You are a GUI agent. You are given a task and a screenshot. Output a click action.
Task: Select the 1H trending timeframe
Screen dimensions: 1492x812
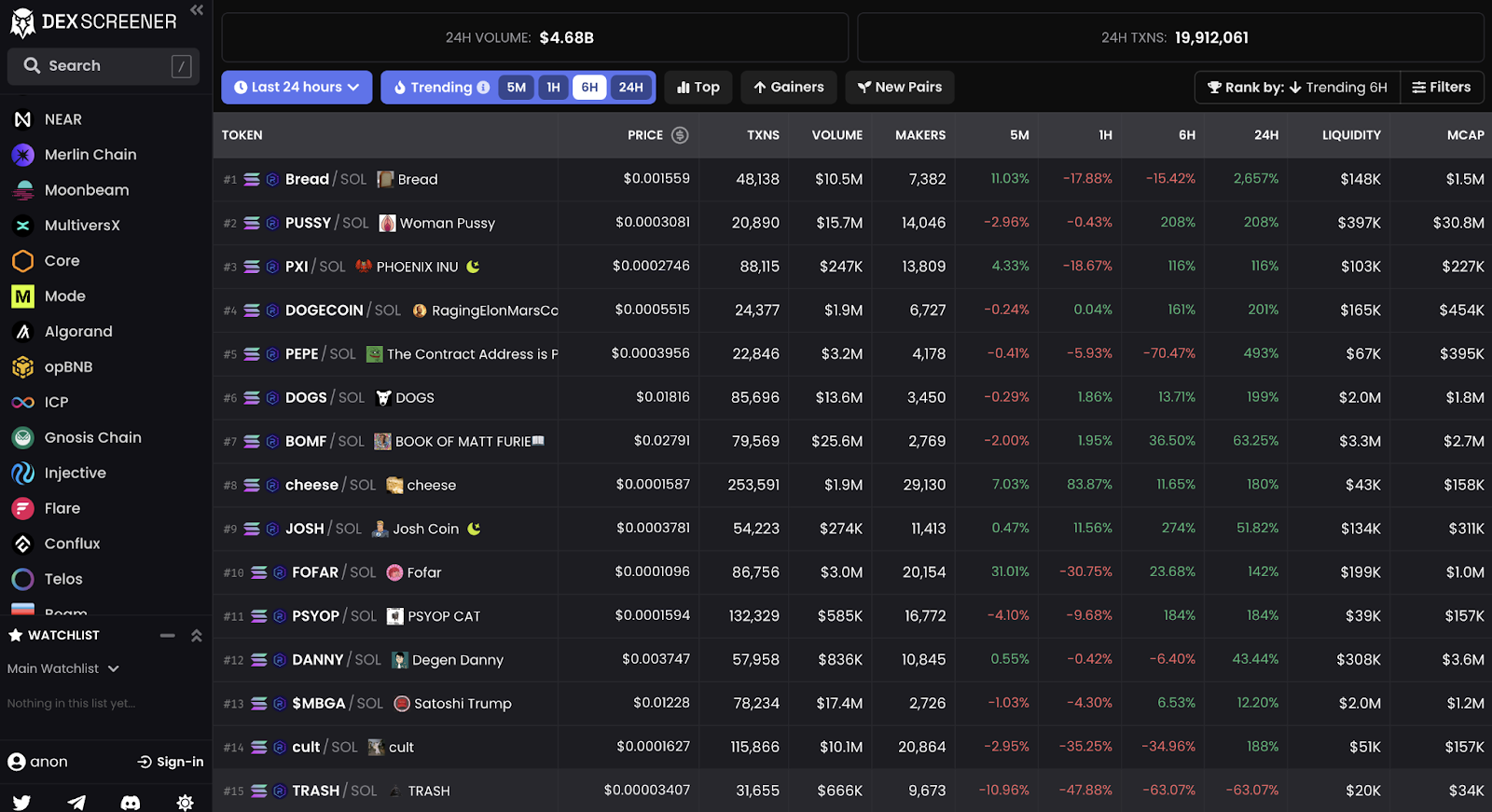click(x=553, y=88)
